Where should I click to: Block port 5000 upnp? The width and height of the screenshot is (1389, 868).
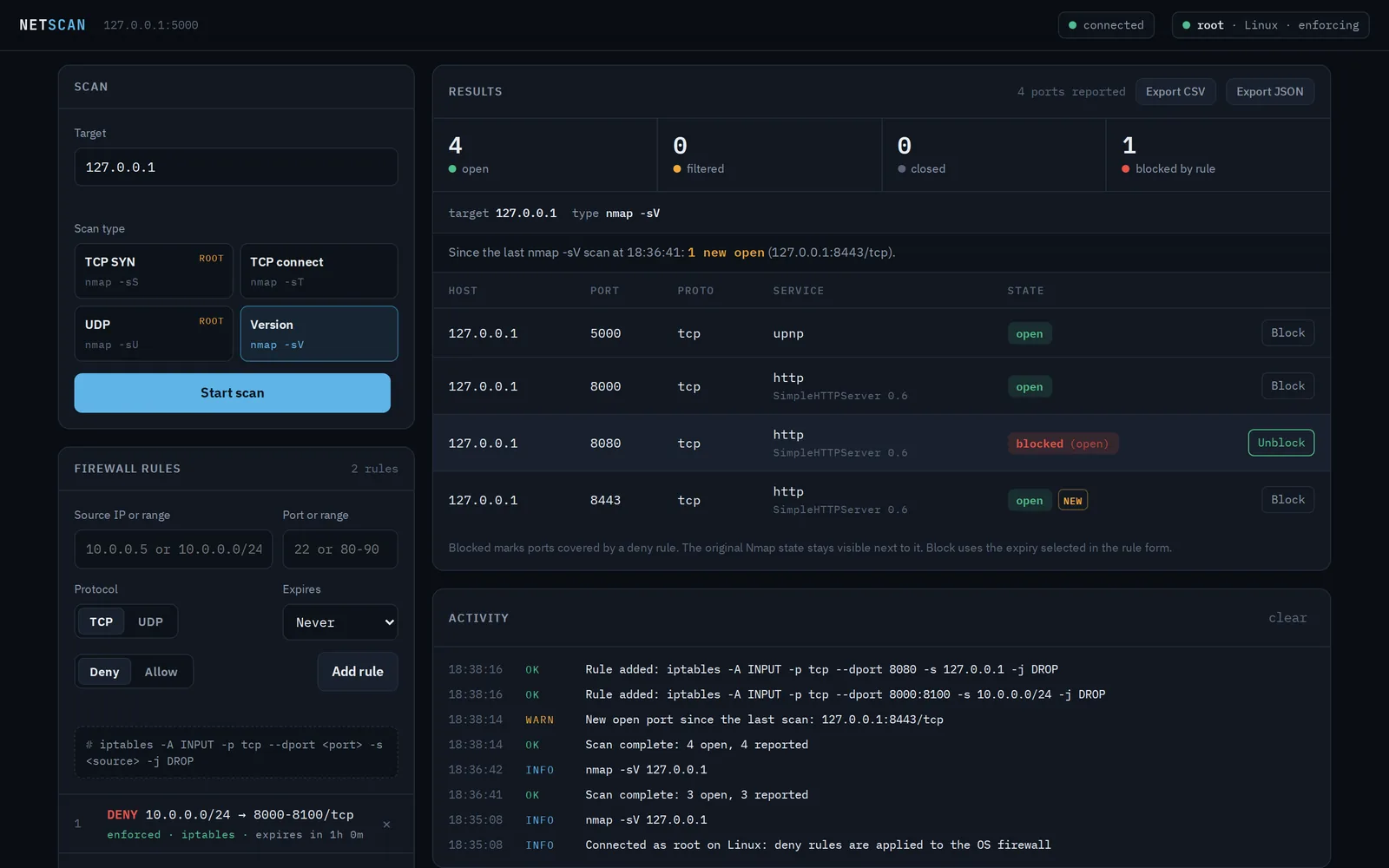(x=1287, y=333)
